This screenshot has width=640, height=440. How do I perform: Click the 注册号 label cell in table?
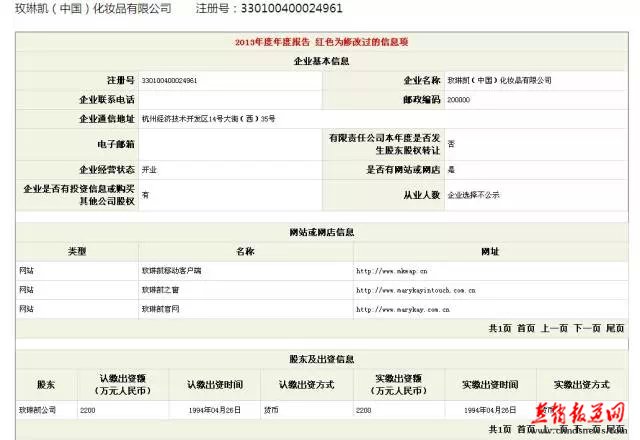78,80
